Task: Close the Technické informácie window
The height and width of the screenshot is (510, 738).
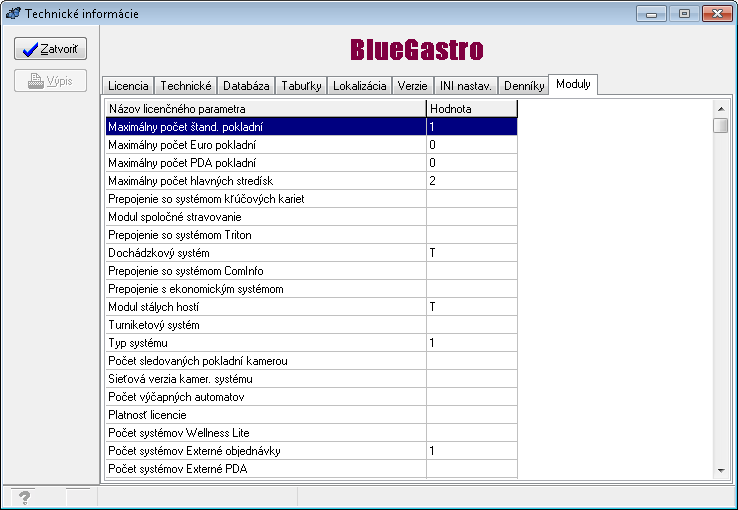Action: point(717,14)
